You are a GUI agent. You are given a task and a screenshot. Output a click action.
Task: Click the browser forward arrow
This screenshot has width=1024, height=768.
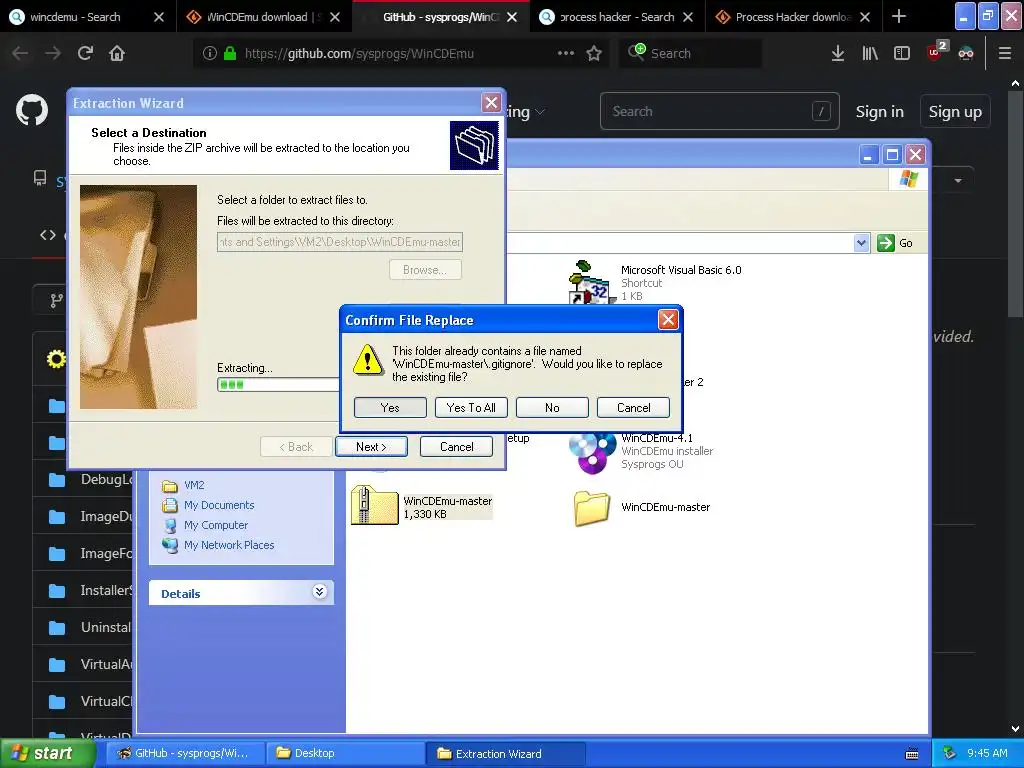coord(53,54)
